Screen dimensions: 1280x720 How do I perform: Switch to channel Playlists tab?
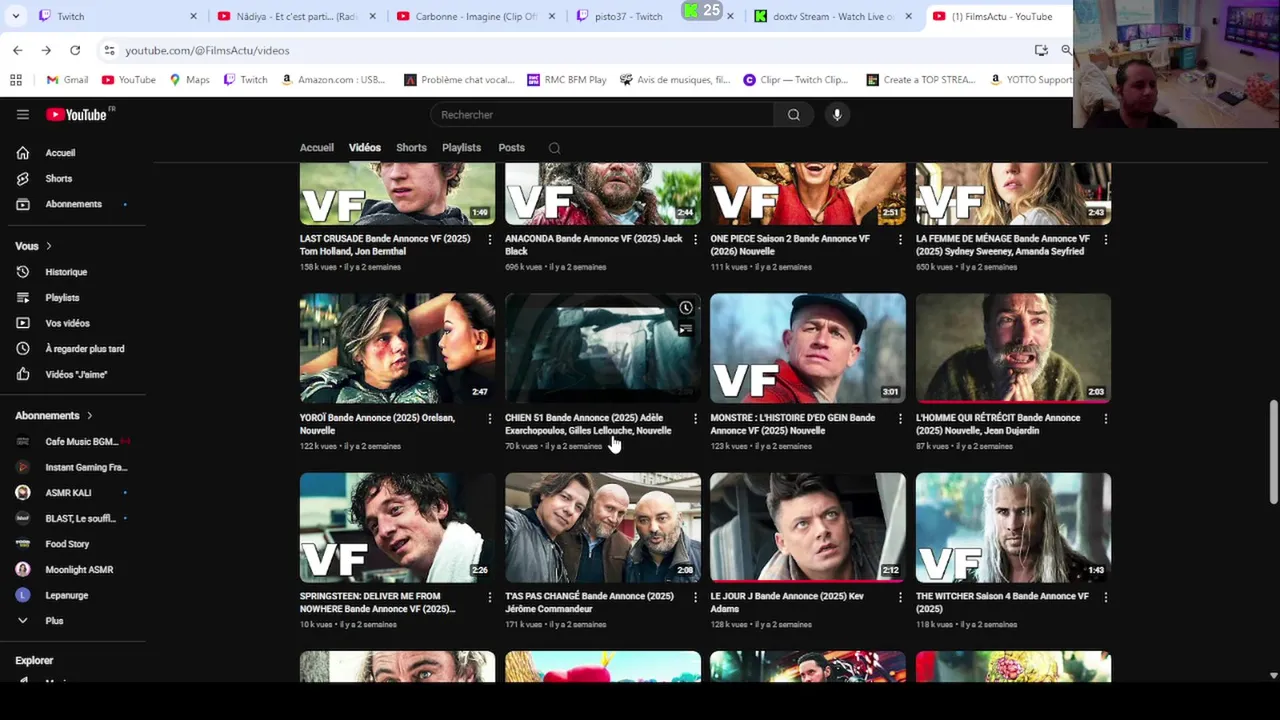[x=461, y=148]
